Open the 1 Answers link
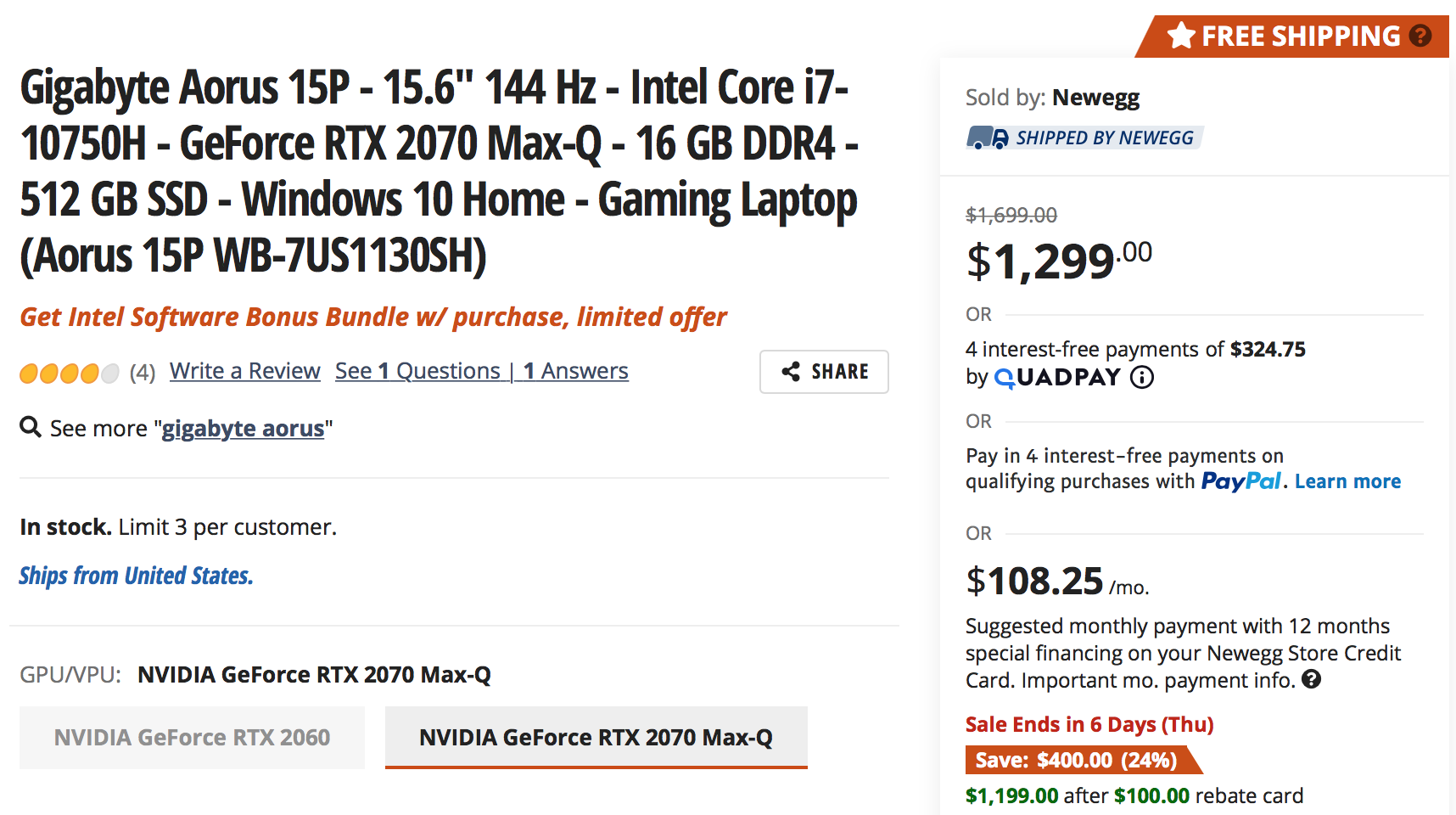This screenshot has width=1456, height=815. click(x=576, y=371)
